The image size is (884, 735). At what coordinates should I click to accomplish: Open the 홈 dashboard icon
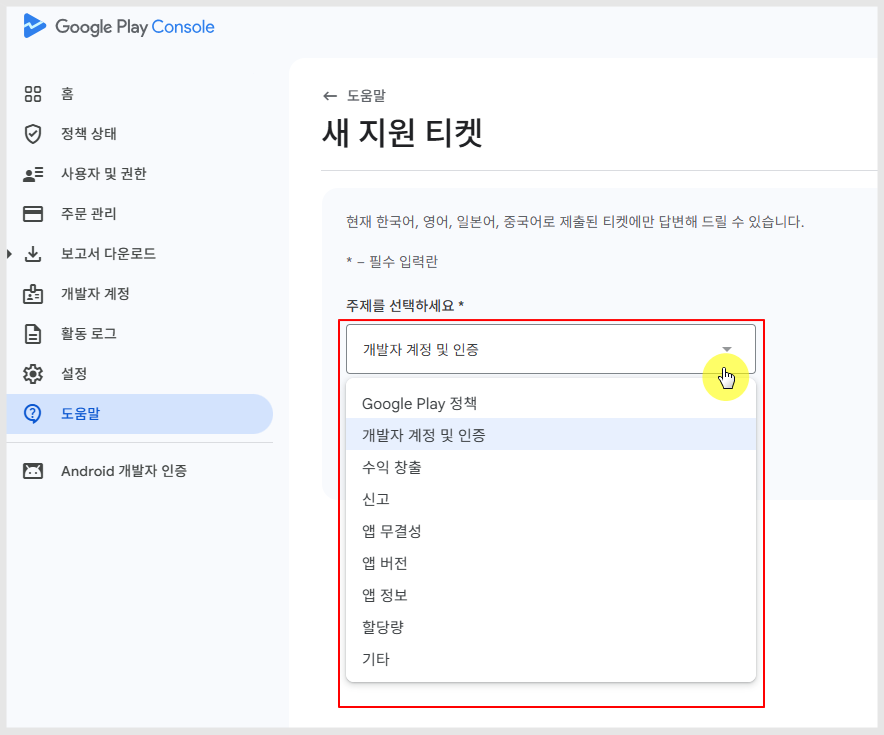coord(33,94)
